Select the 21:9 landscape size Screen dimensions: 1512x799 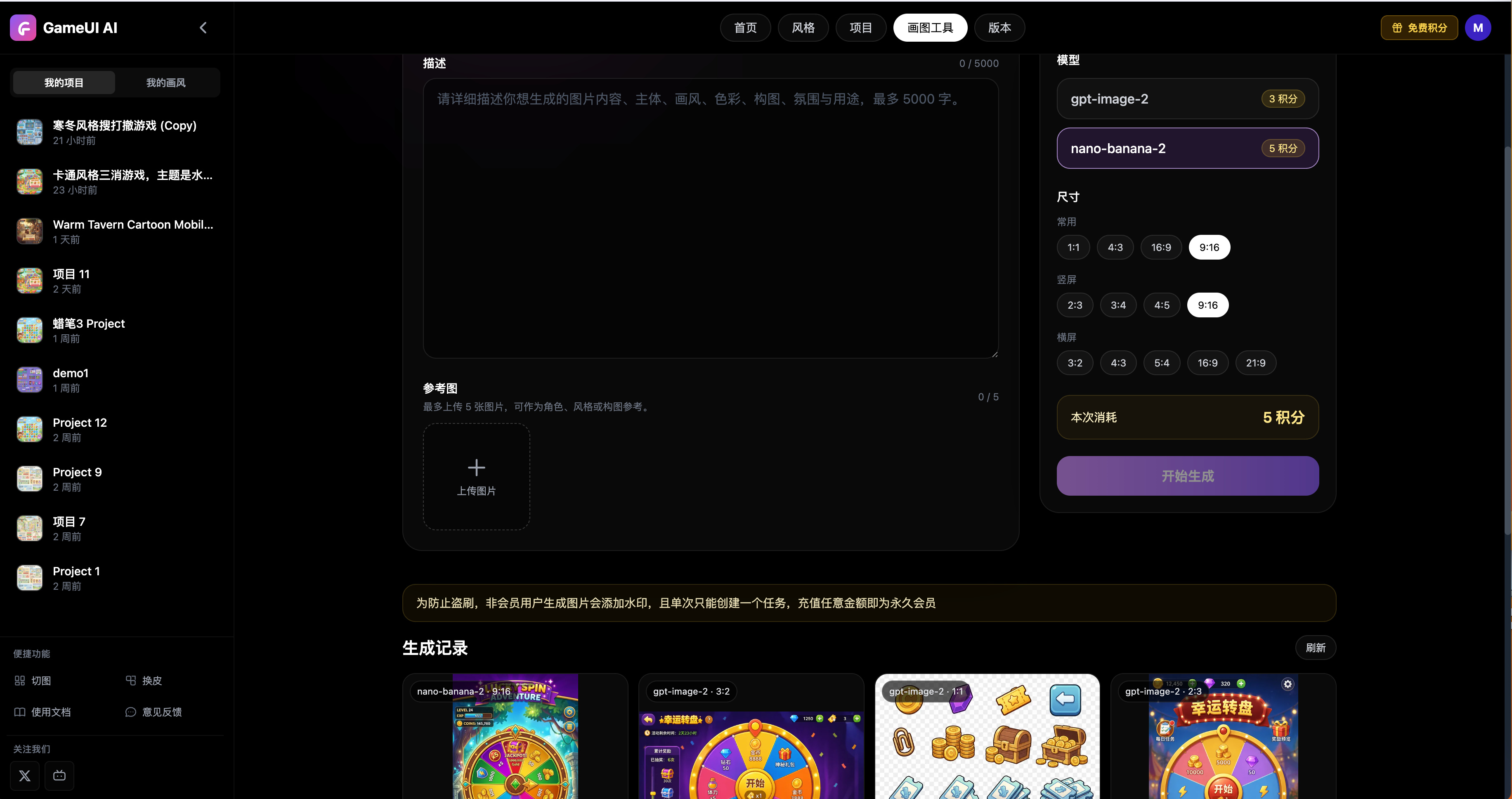coord(1255,363)
